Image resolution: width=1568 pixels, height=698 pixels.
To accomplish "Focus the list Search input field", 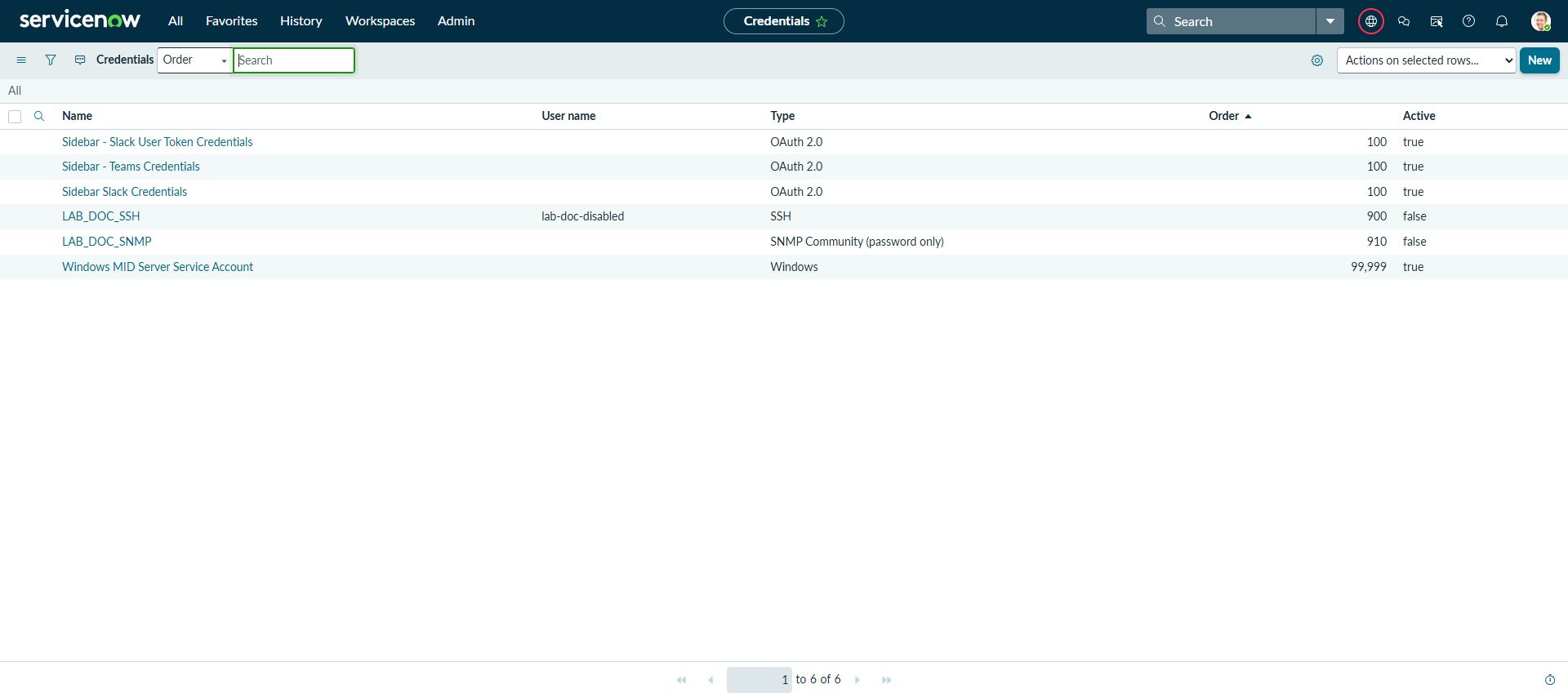I will coord(294,60).
